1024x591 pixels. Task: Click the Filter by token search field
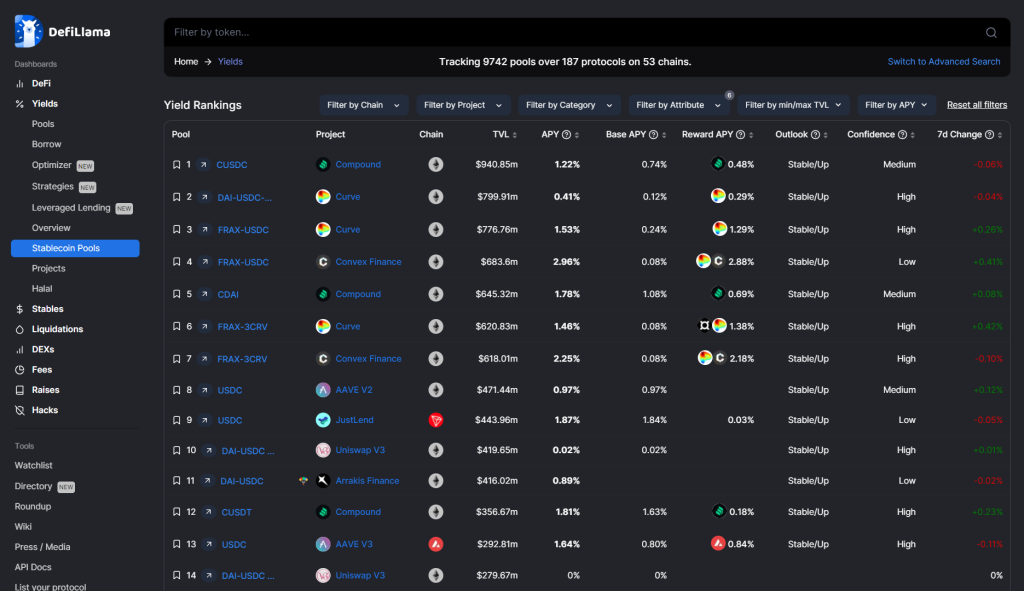[x=575, y=32]
